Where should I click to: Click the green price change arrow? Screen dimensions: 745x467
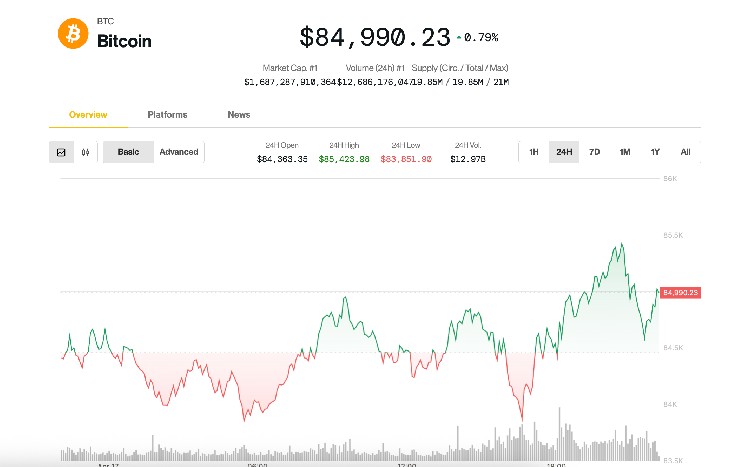click(459, 38)
